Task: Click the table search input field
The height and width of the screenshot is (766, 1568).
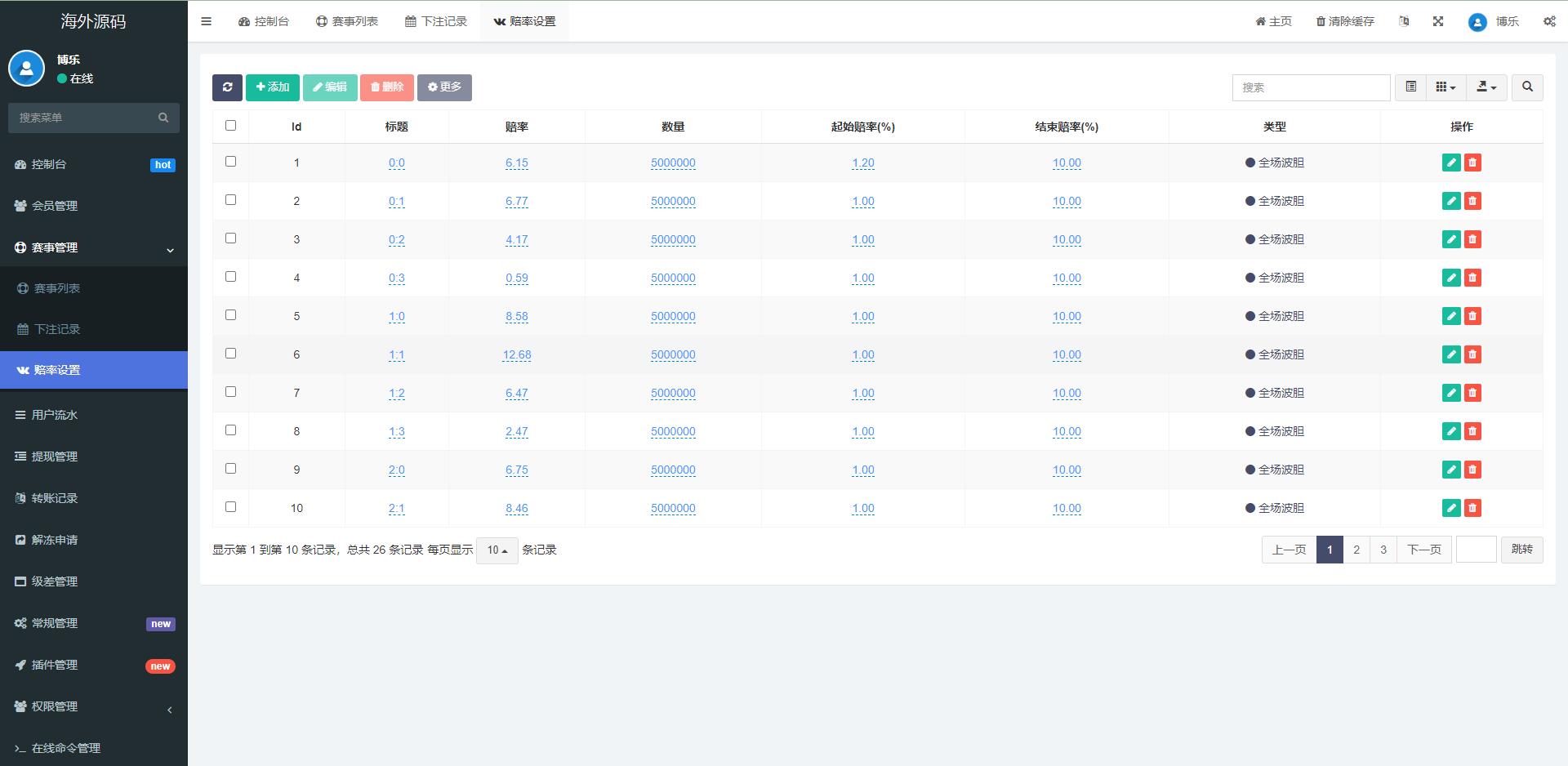Action: (1311, 87)
